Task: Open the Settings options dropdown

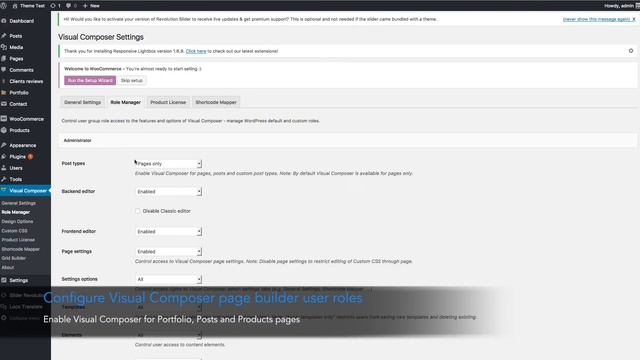Action: click(x=168, y=279)
